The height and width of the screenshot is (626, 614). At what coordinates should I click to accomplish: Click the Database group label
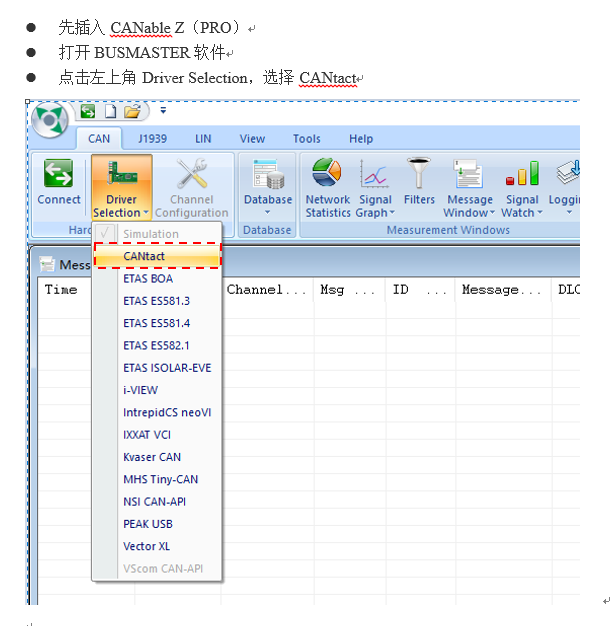tap(267, 230)
